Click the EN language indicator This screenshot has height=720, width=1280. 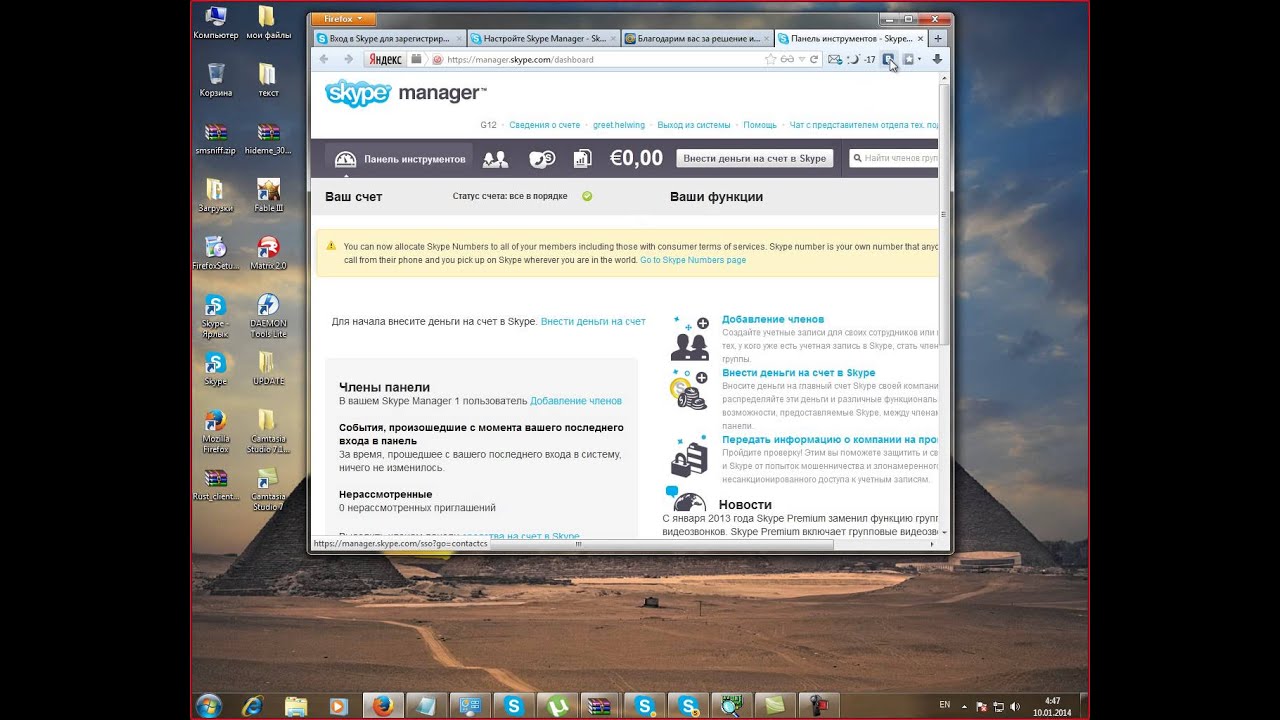click(x=945, y=705)
